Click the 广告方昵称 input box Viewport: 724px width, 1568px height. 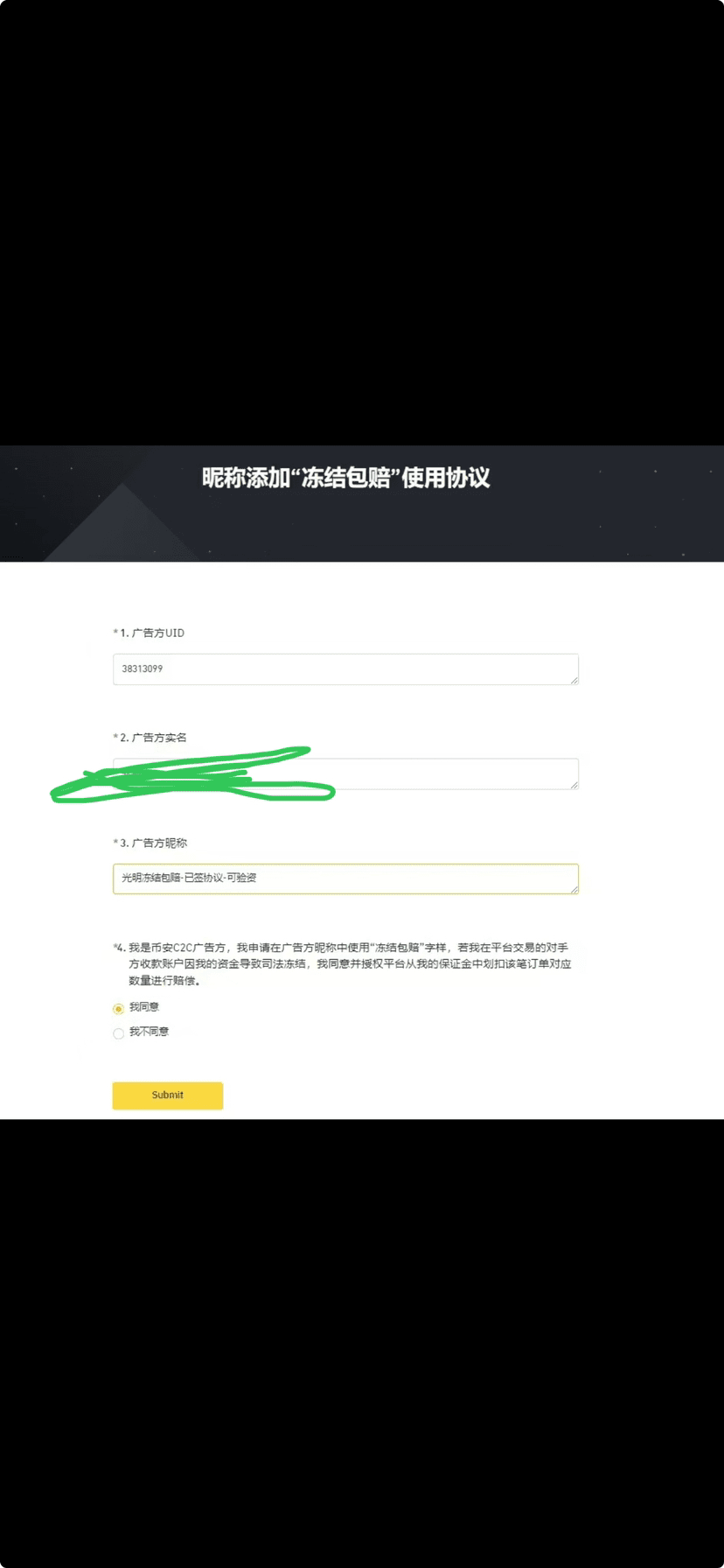(x=345, y=878)
